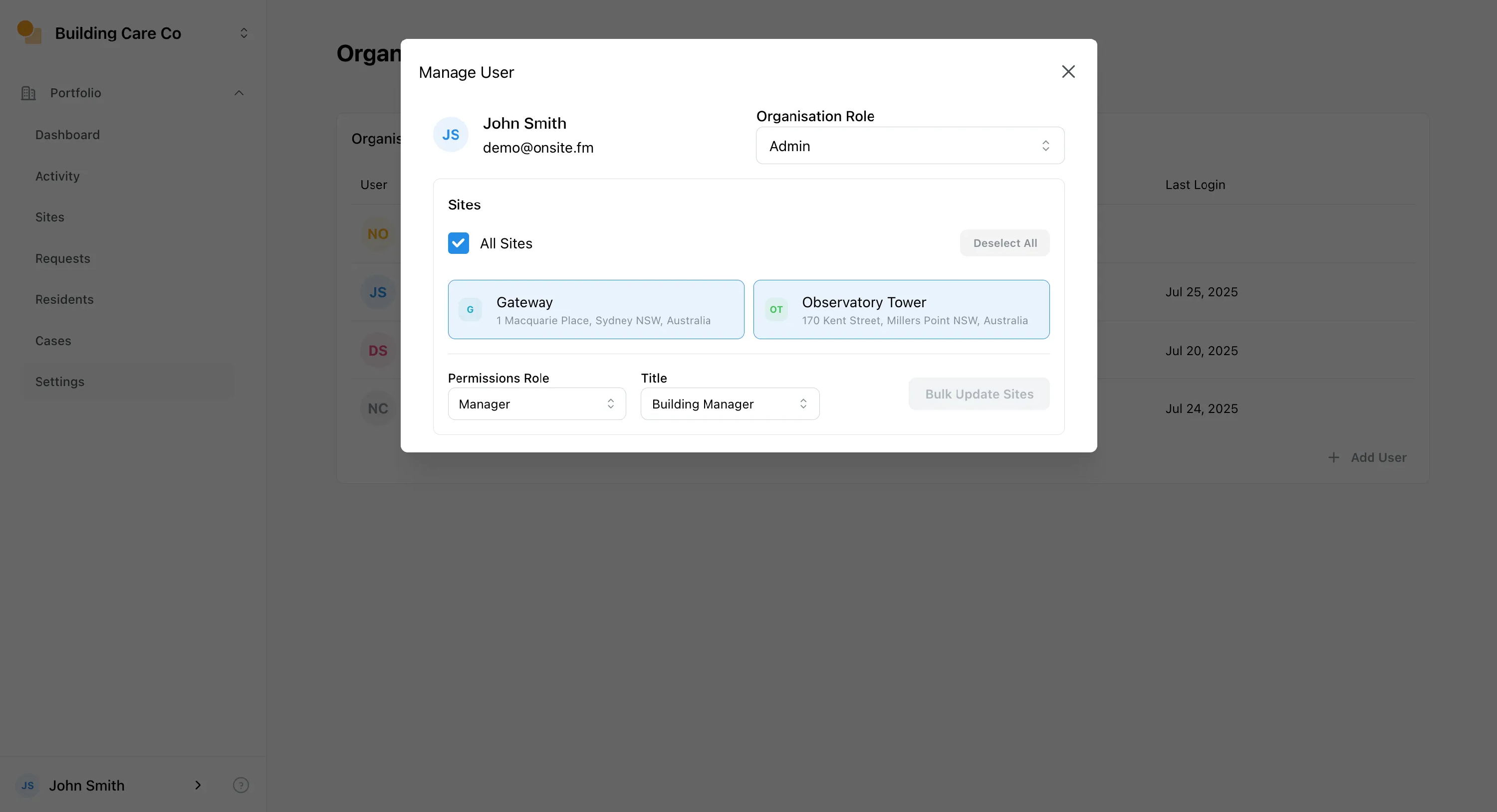Uncheck the All Sites checkbox
This screenshot has width=1497, height=812.
point(458,243)
